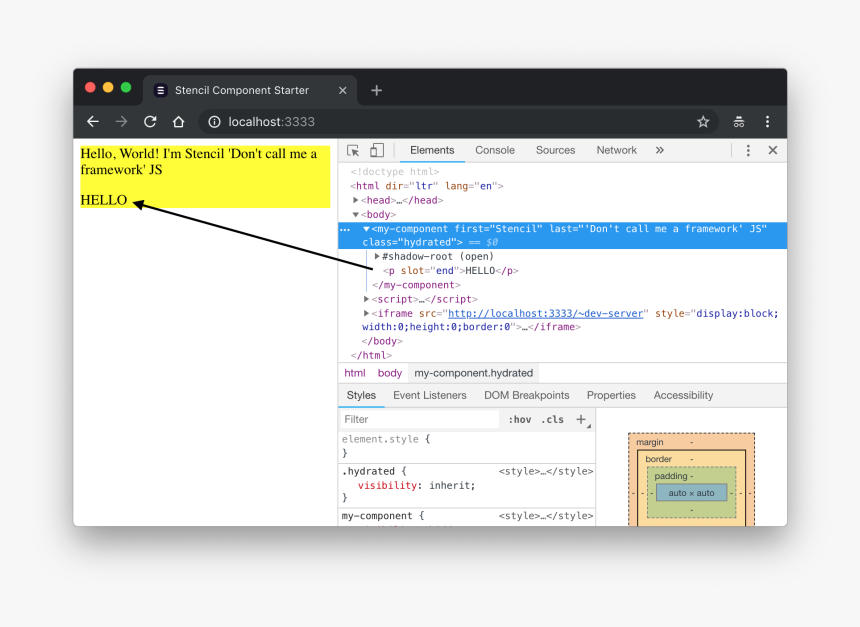Select the closing </html> tag line

point(371,355)
